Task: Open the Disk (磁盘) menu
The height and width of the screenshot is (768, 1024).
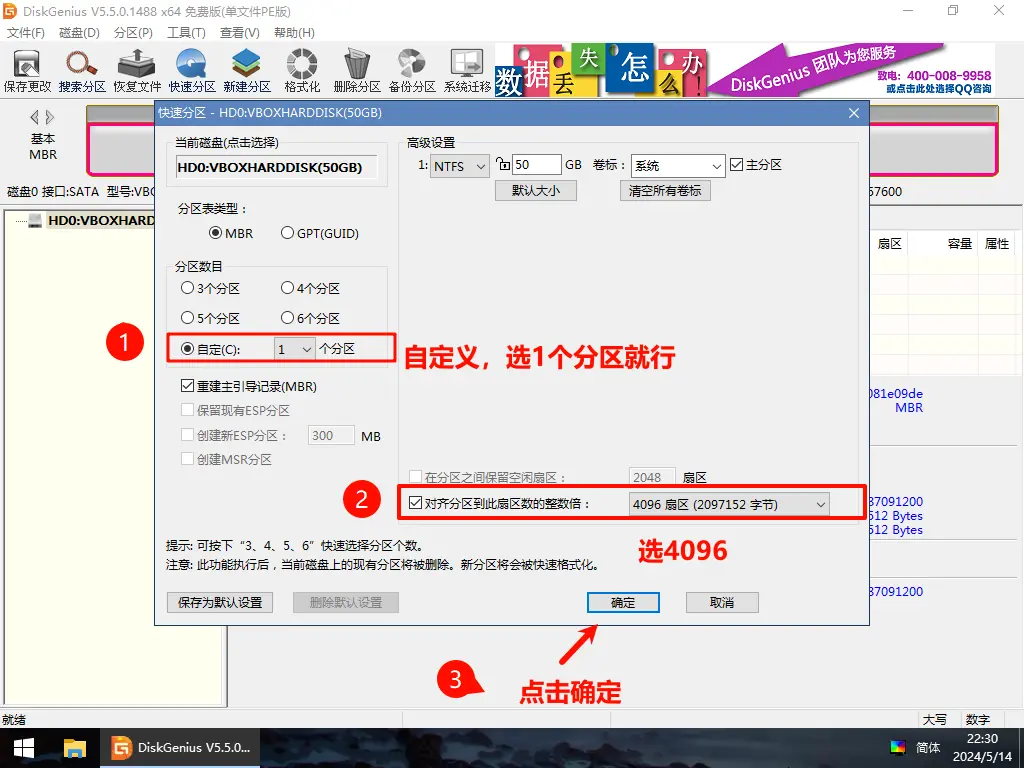Action: click(x=79, y=33)
